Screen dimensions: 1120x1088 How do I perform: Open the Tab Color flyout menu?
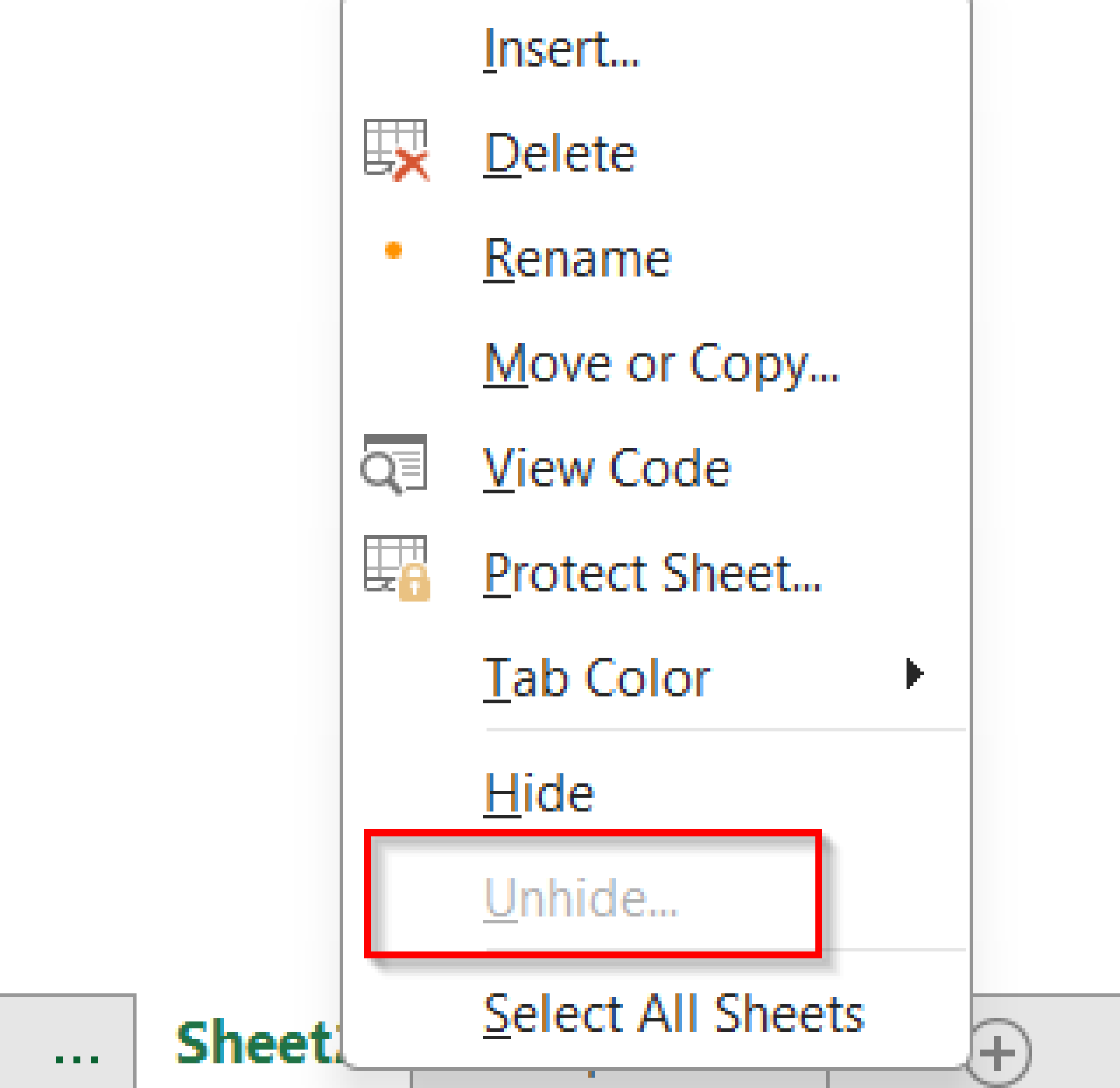pos(597,676)
